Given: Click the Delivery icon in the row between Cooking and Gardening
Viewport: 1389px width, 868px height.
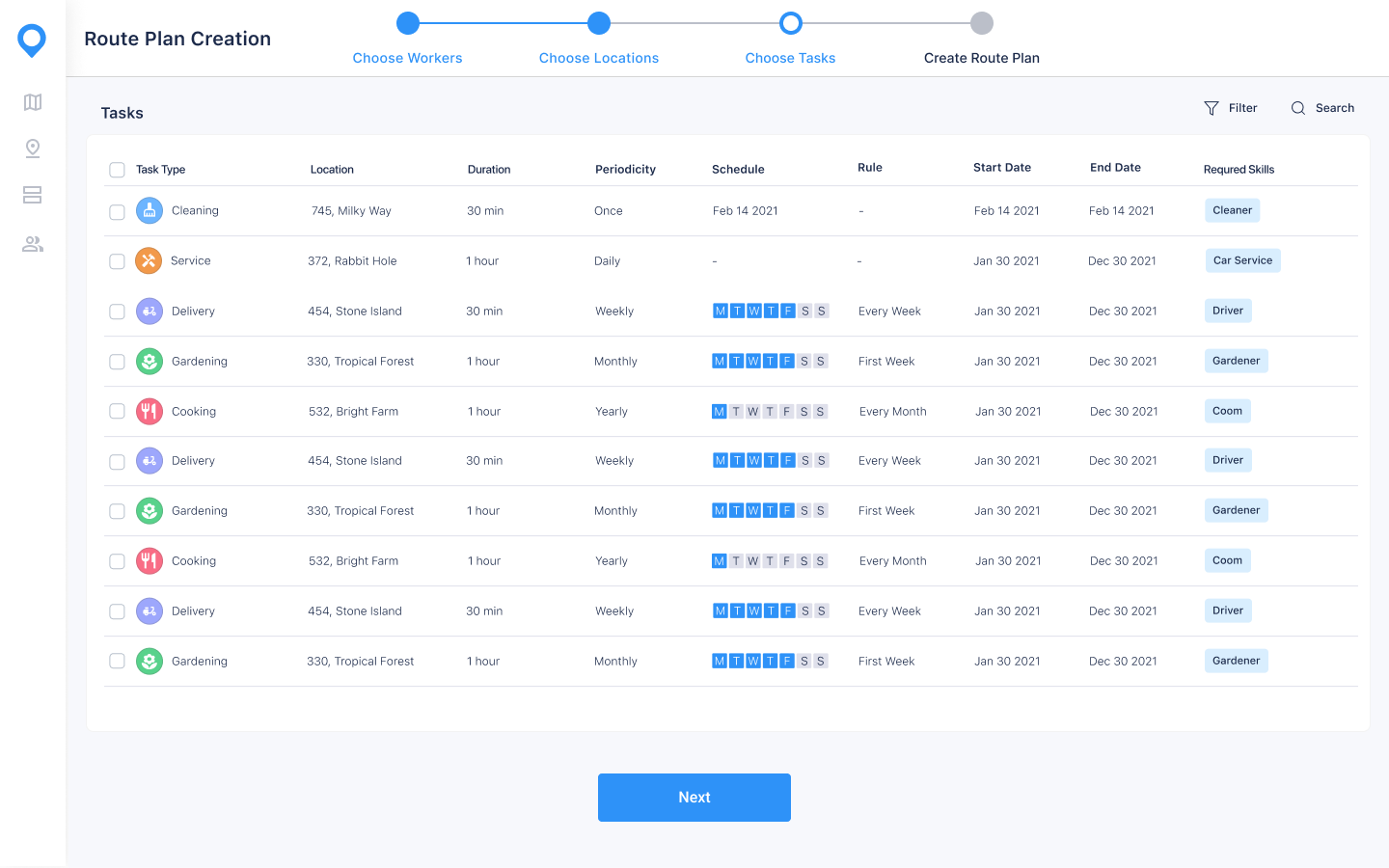Looking at the screenshot, I should (x=150, y=461).
